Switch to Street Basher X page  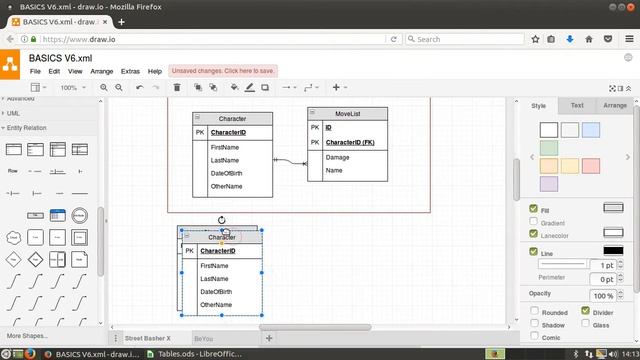pyautogui.click(x=147, y=338)
